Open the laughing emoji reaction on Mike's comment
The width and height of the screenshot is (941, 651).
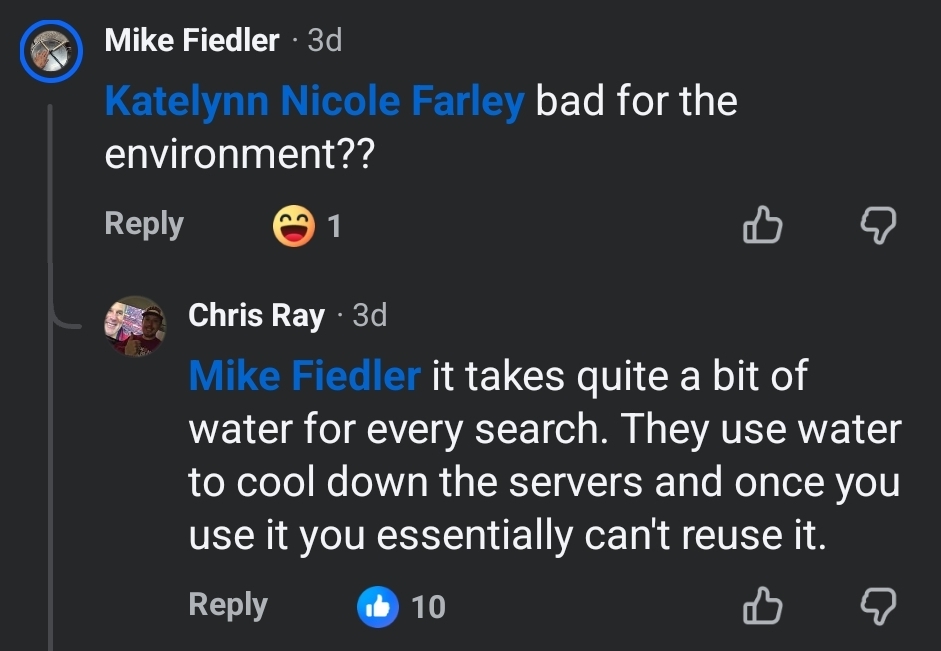tap(292, 227)
